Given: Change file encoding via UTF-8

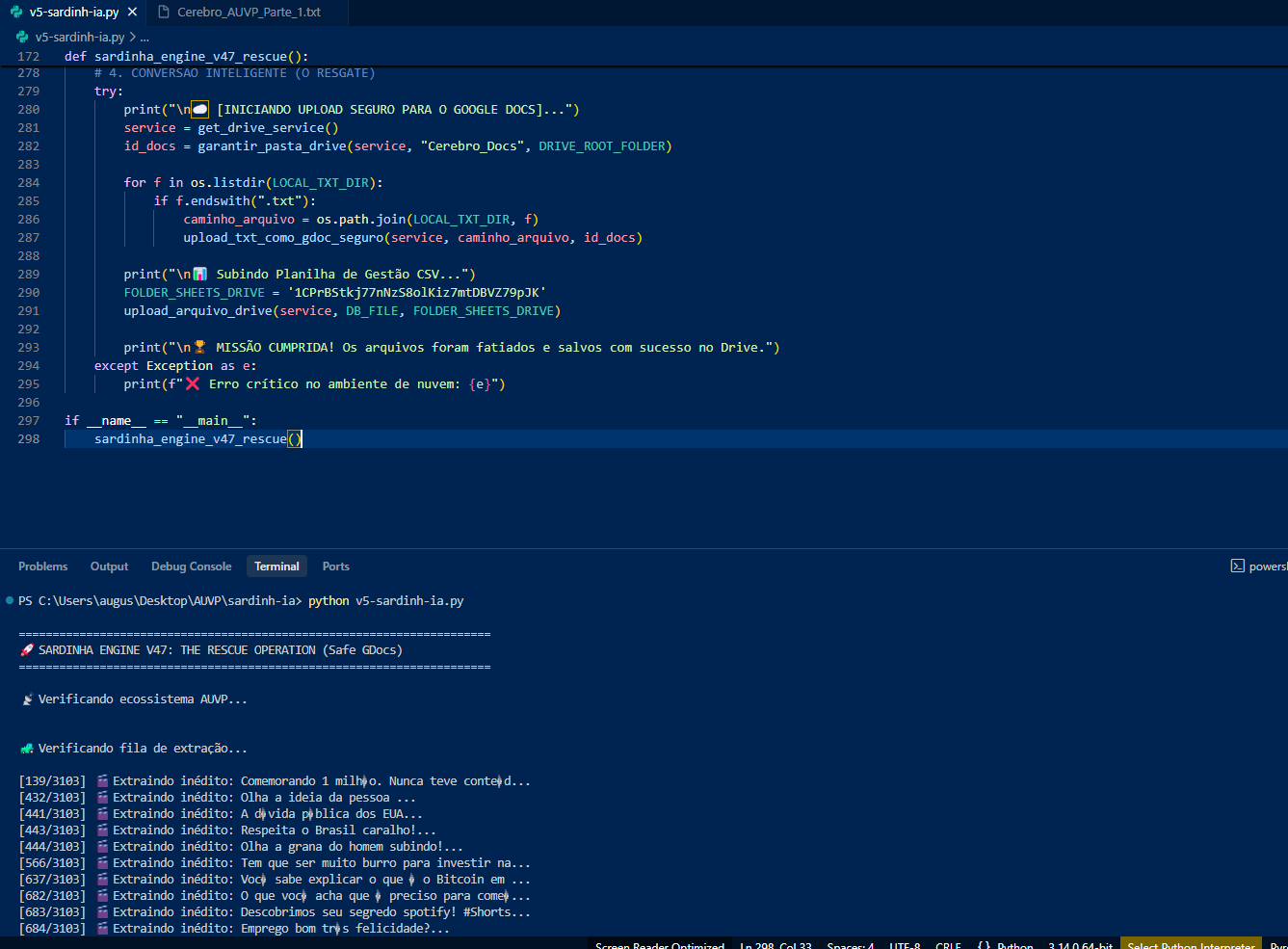Looking at the screenshot, I should point(904,945).
